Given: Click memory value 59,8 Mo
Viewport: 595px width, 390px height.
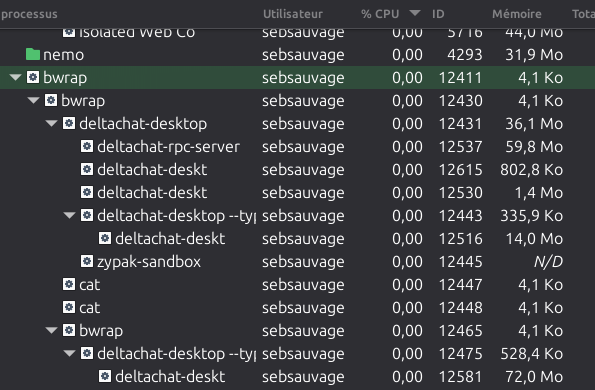Looking at the screenshot, I should (534, 147).
